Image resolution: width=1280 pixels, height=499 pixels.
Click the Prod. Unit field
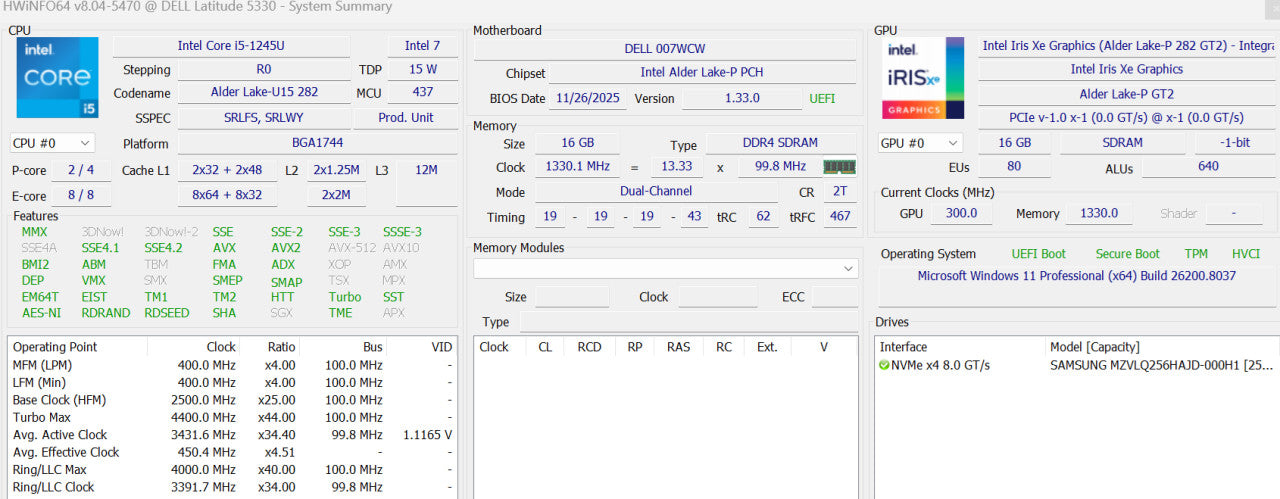(407, 117)
